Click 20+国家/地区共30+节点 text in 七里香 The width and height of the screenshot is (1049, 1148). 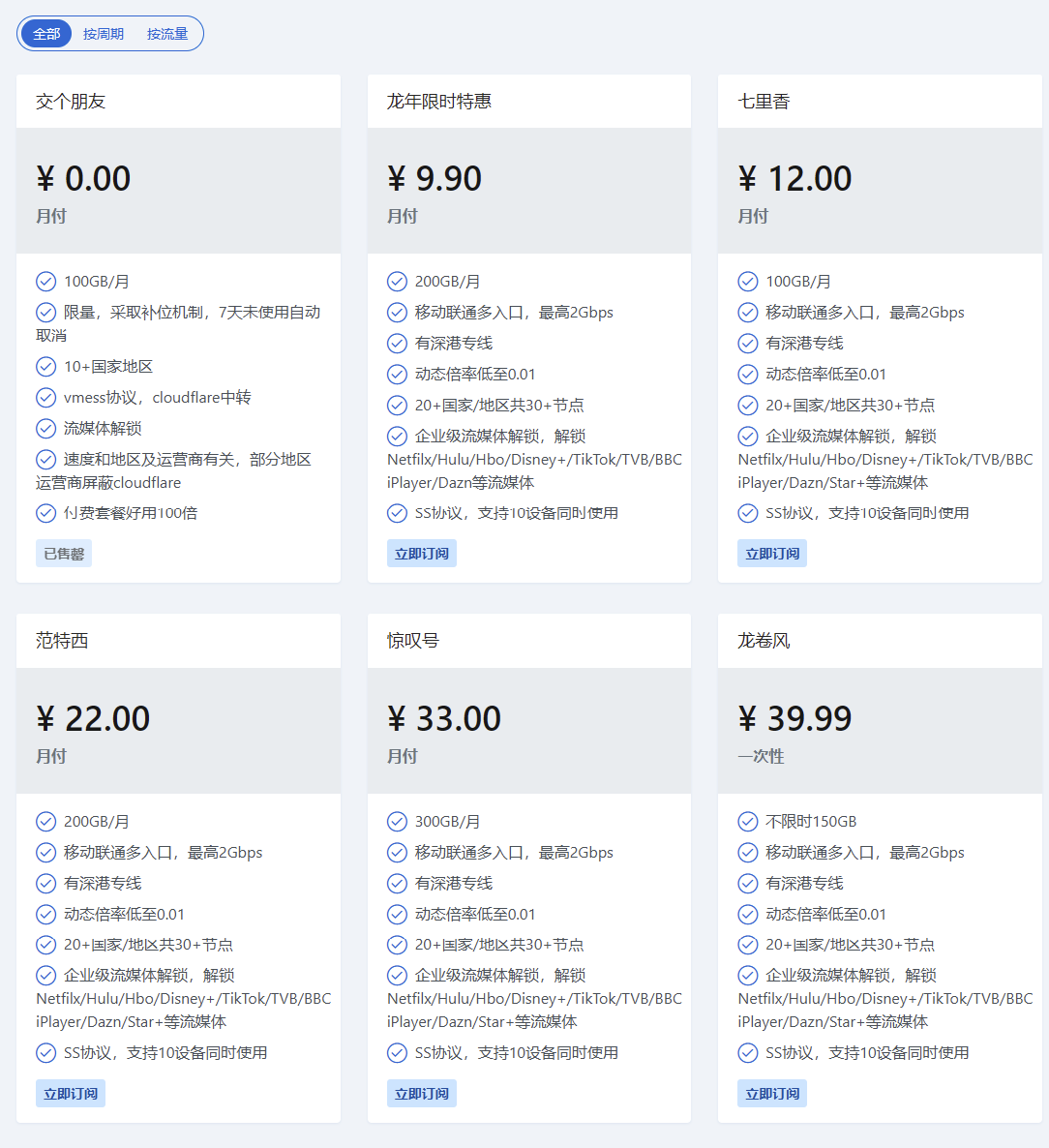pos(850,405)
